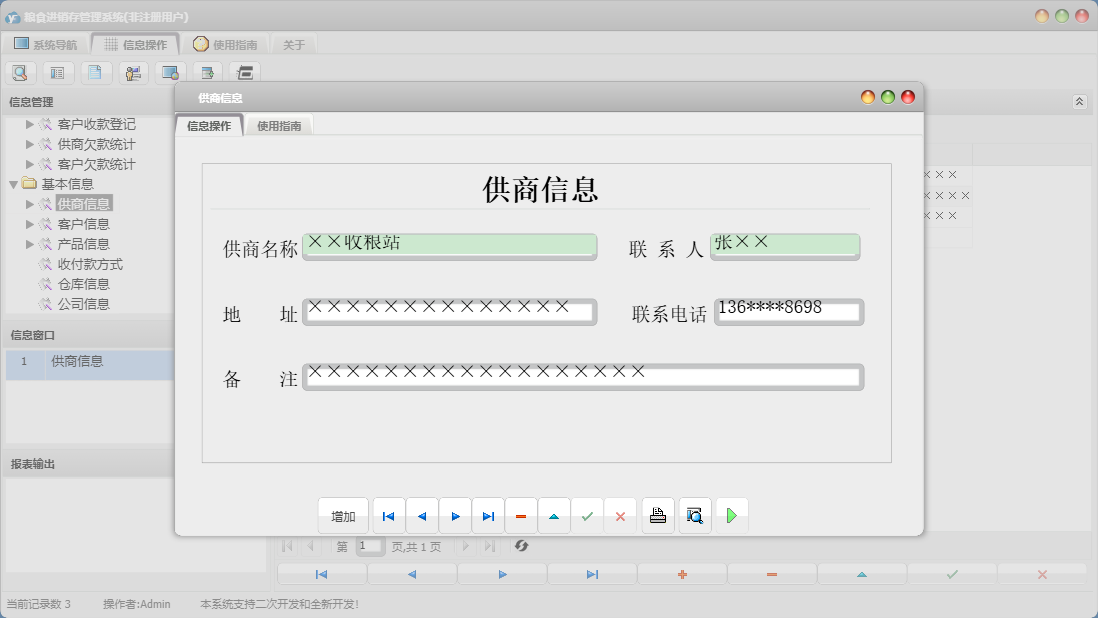Click red X in main window bottom bar
1098x618 pixels.
click(1042, 575)
